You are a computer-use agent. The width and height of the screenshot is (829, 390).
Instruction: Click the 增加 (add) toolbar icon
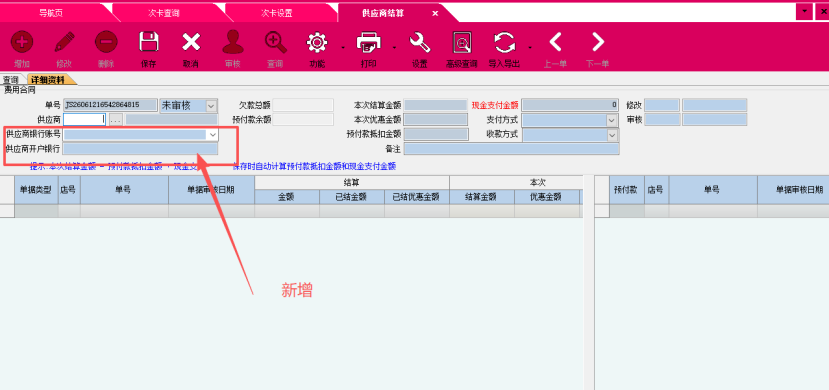[22, 41]
